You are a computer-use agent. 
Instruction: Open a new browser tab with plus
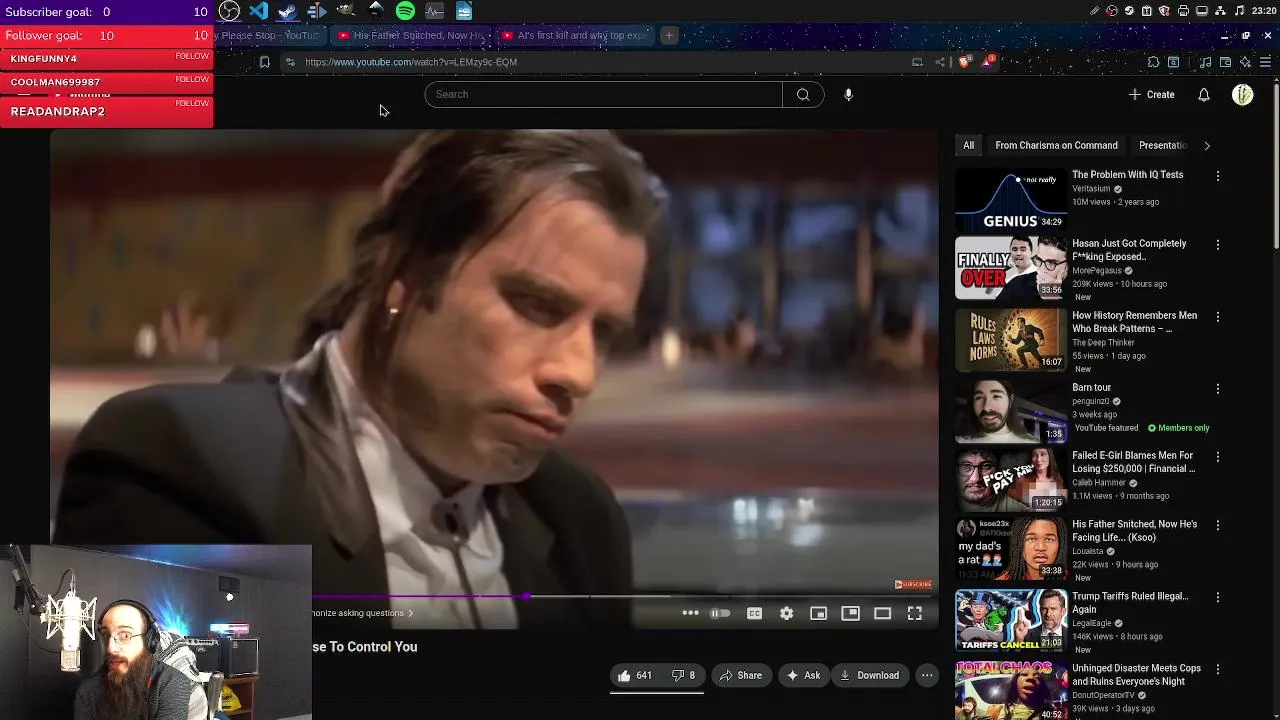tap(669, 35)
